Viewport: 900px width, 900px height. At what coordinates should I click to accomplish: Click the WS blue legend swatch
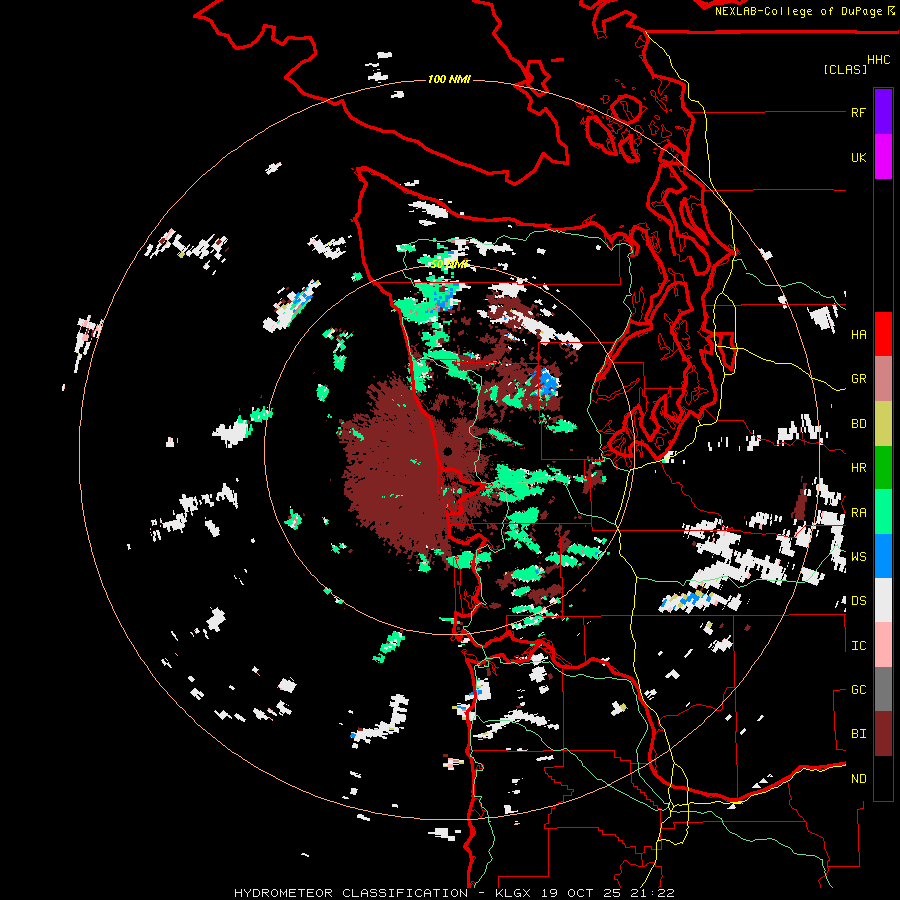pyautogui.click(x=883, y=556)
